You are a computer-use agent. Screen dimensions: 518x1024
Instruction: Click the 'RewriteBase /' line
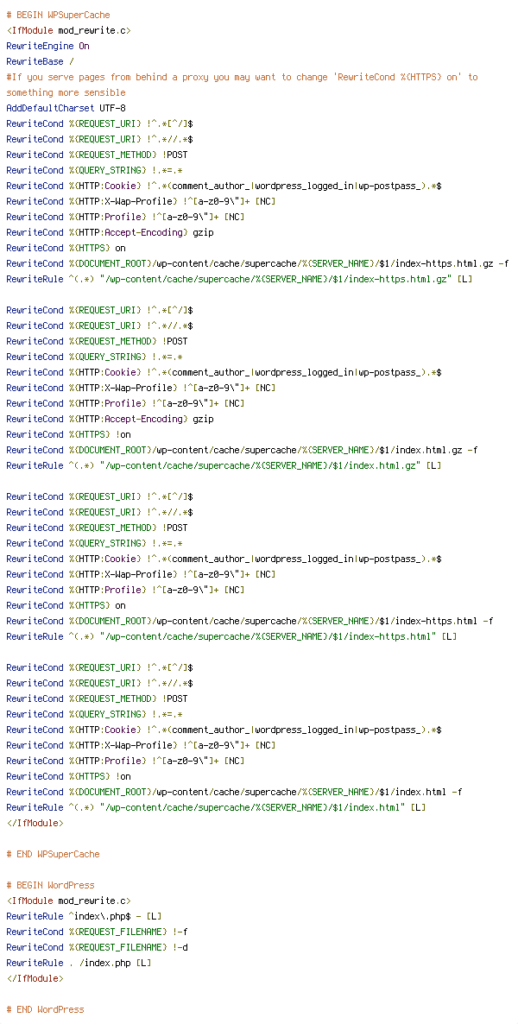tap(38, 62)
